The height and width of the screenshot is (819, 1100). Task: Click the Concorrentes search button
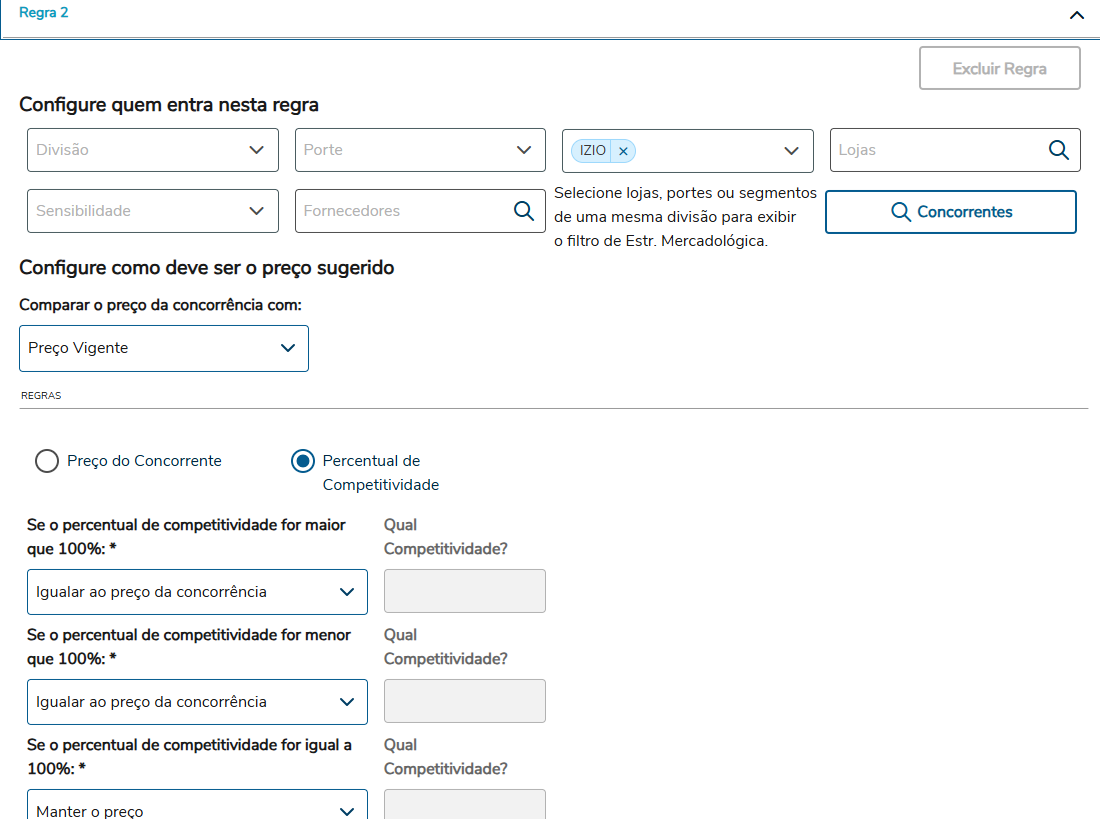950,212
